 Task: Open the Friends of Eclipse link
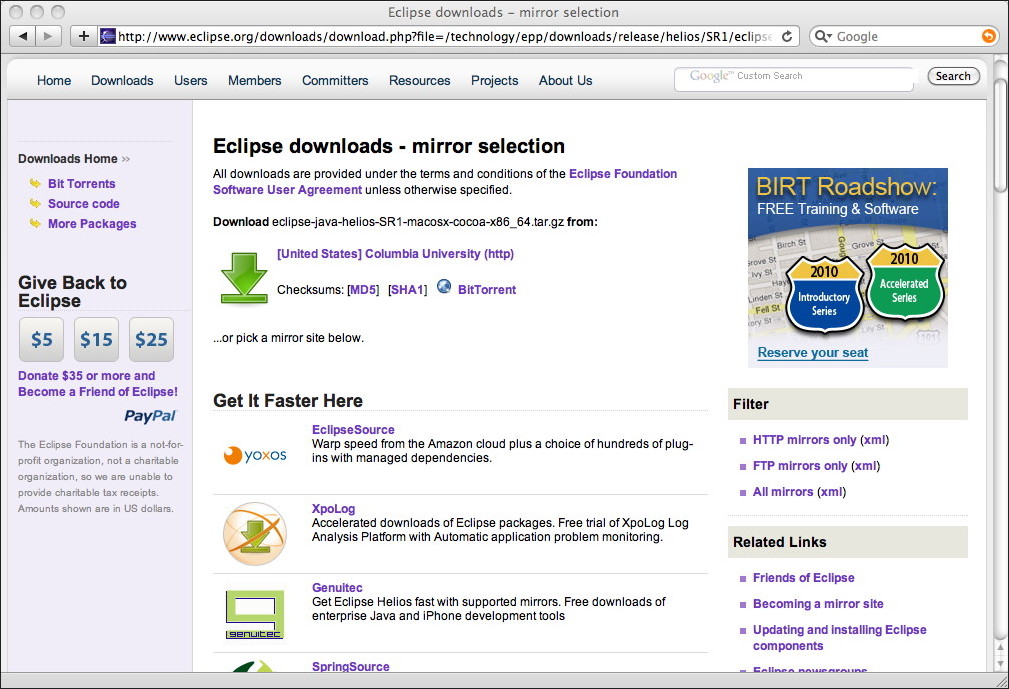804,578
